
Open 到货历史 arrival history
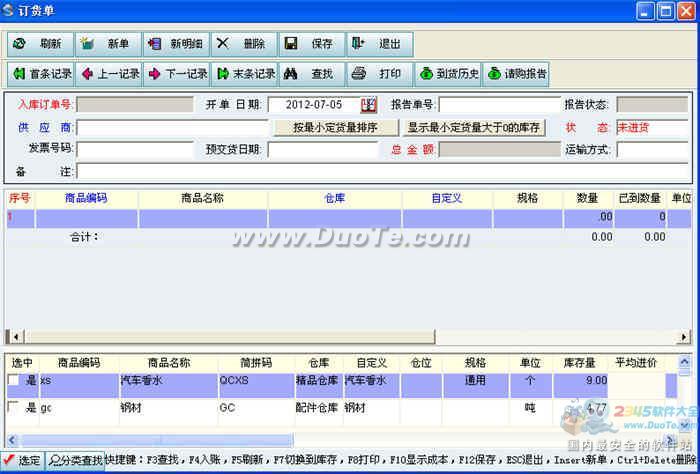coord(447,73)
